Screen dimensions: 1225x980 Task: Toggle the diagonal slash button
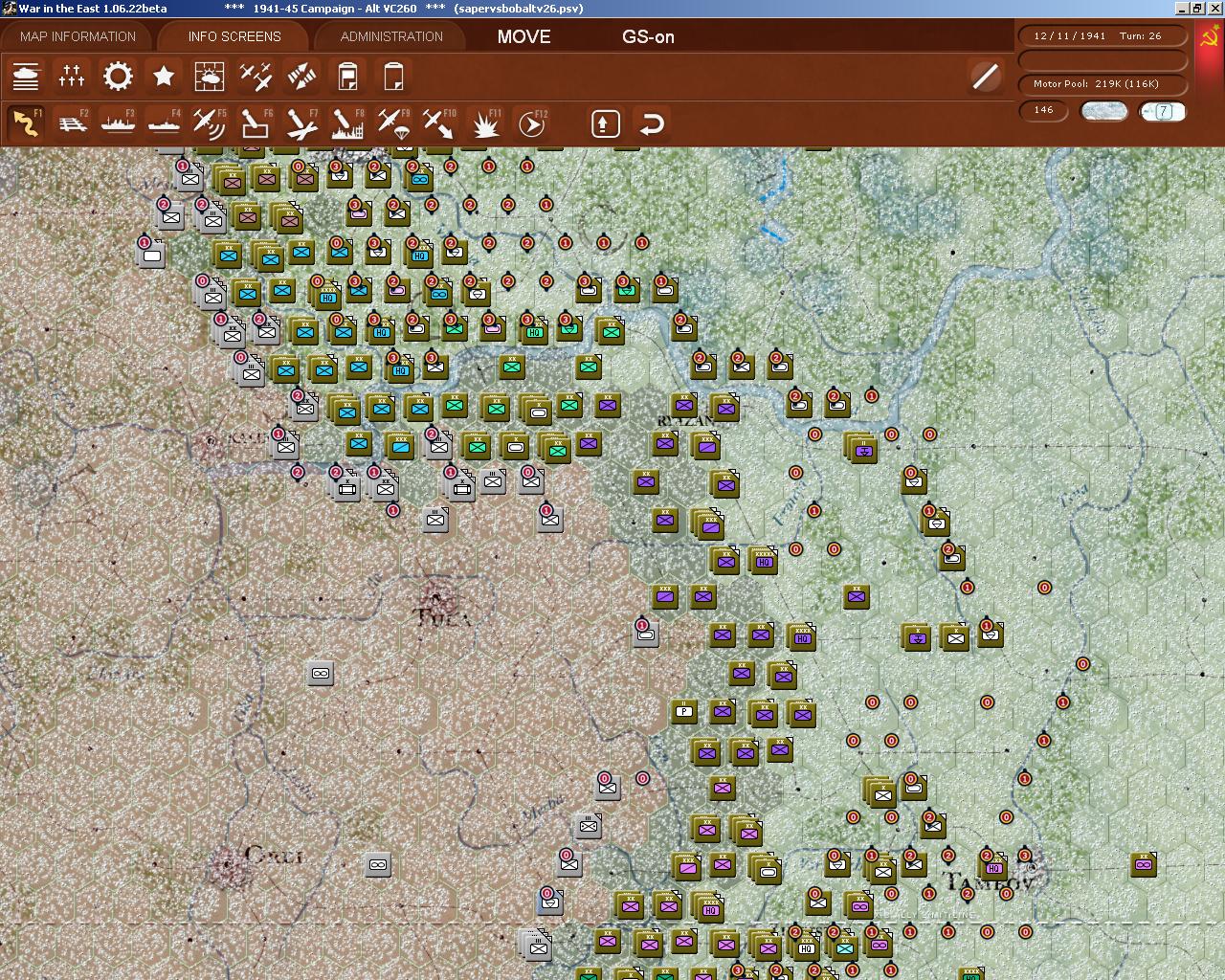pos(985,77)
